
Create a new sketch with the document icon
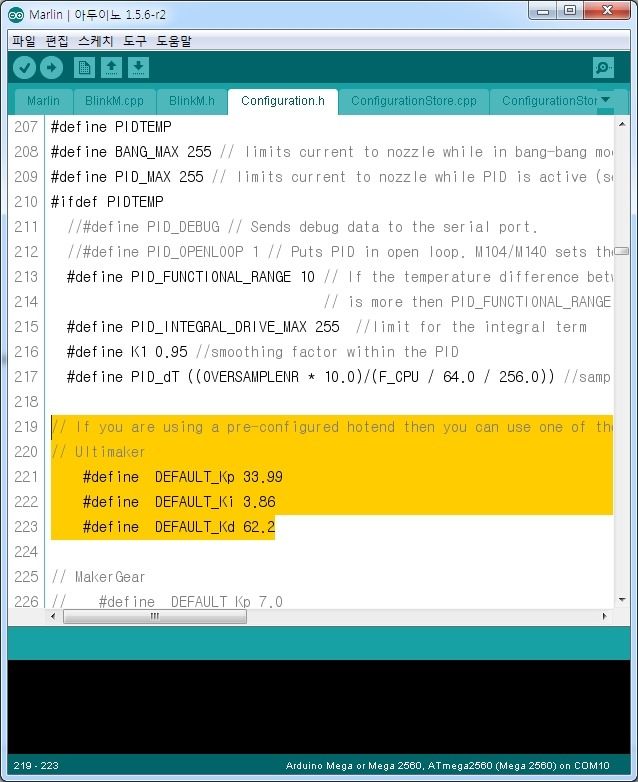tap(84, 68)
